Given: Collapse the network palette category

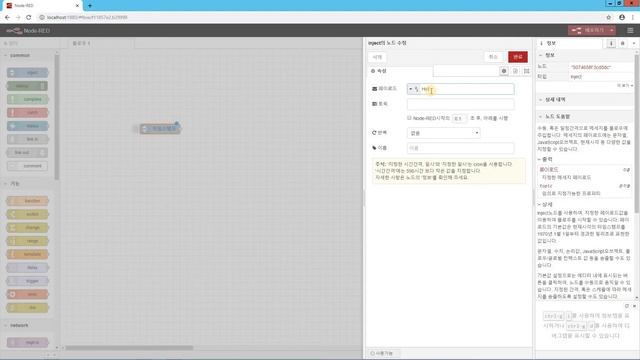Looking at the screenshot, I should (x=27, y=326).
